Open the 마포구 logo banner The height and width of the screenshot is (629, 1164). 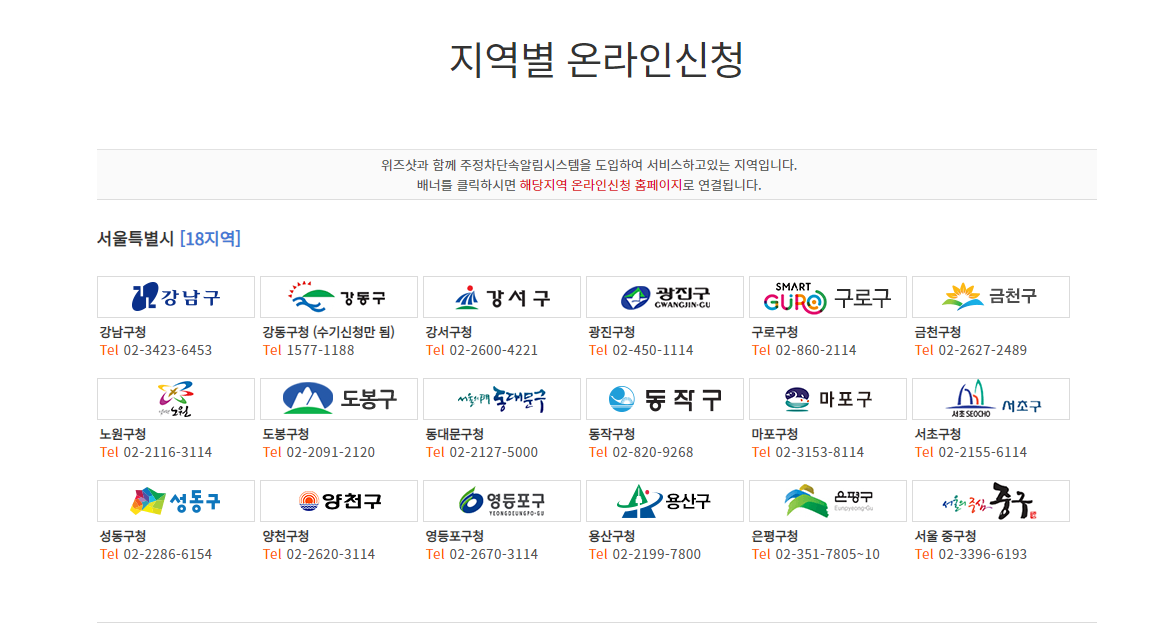828,399
